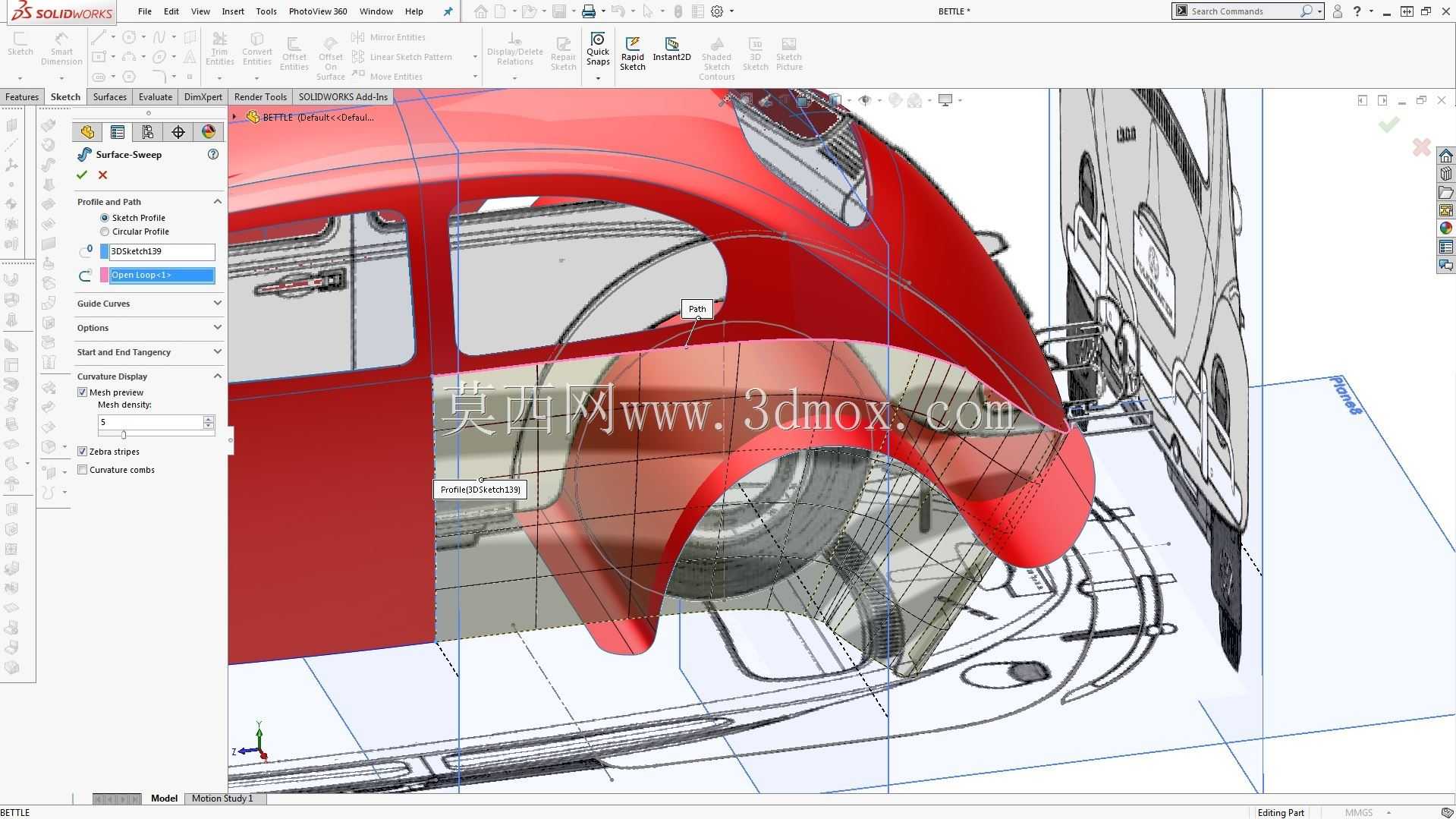The width and height of the screenshot is (1456, 819).
Task: Disable Mesh preview checkbox
Action: point(82,392)
